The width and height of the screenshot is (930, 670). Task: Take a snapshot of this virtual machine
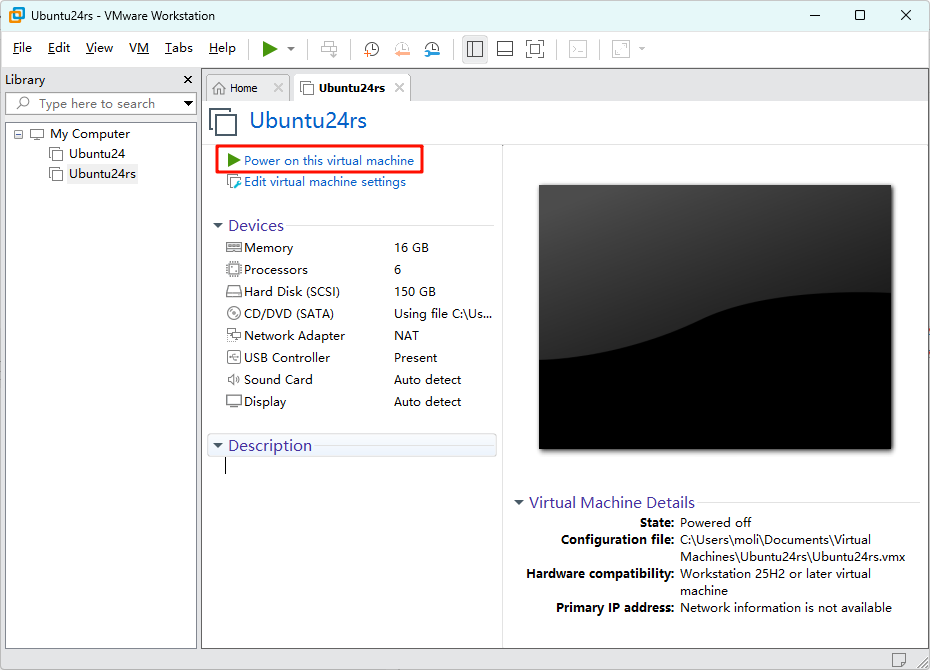coord(371,49)
